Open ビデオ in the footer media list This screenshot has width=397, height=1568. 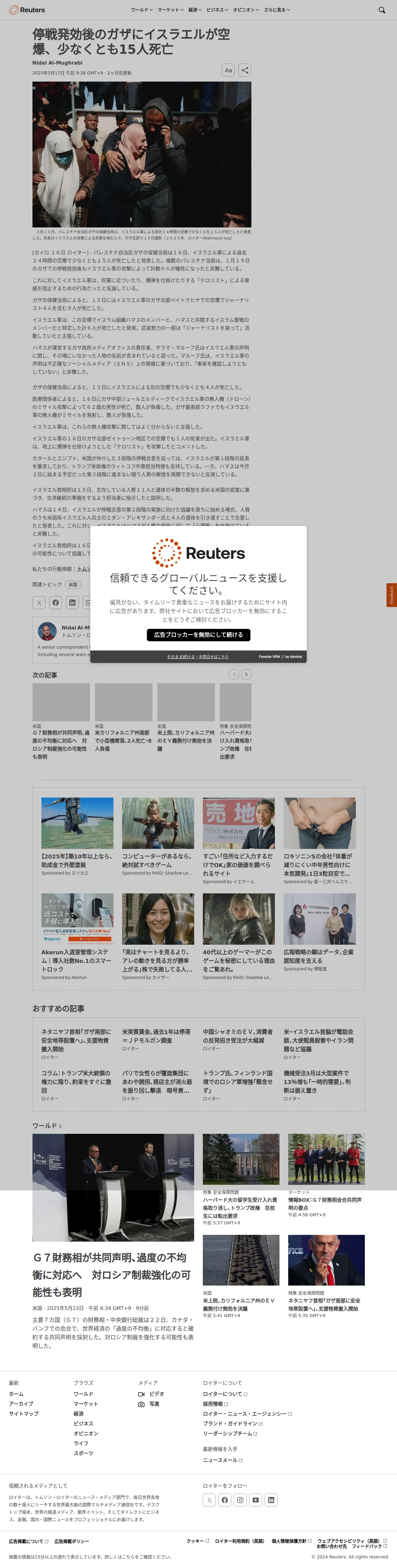(x=152, y=1394)
